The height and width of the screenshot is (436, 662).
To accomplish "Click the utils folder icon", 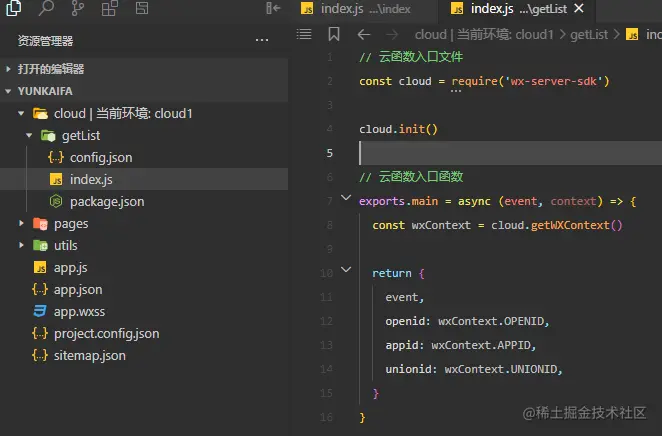I will [x=41, y=245].
